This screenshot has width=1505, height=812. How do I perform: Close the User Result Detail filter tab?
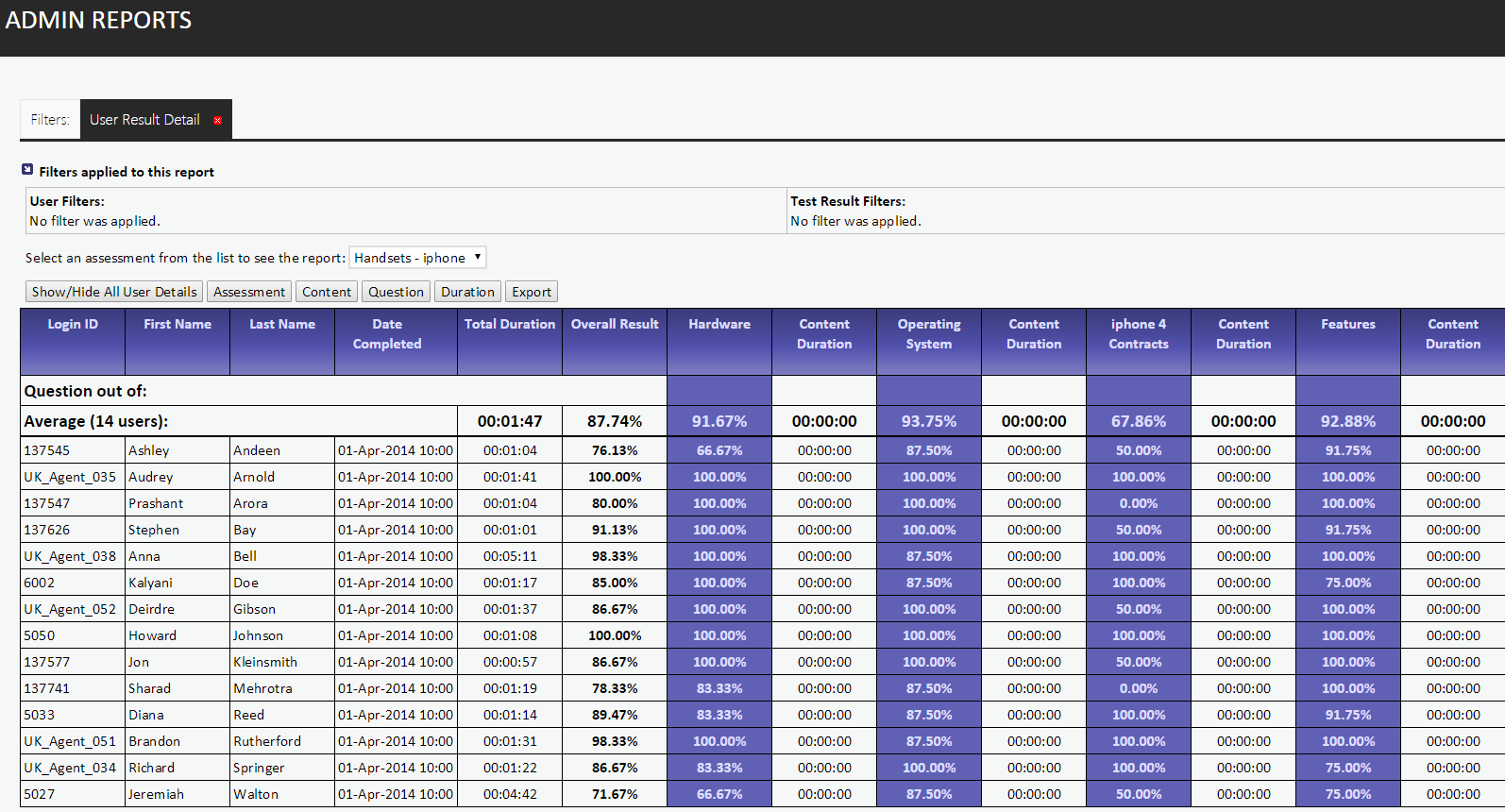tap(218, 121)
